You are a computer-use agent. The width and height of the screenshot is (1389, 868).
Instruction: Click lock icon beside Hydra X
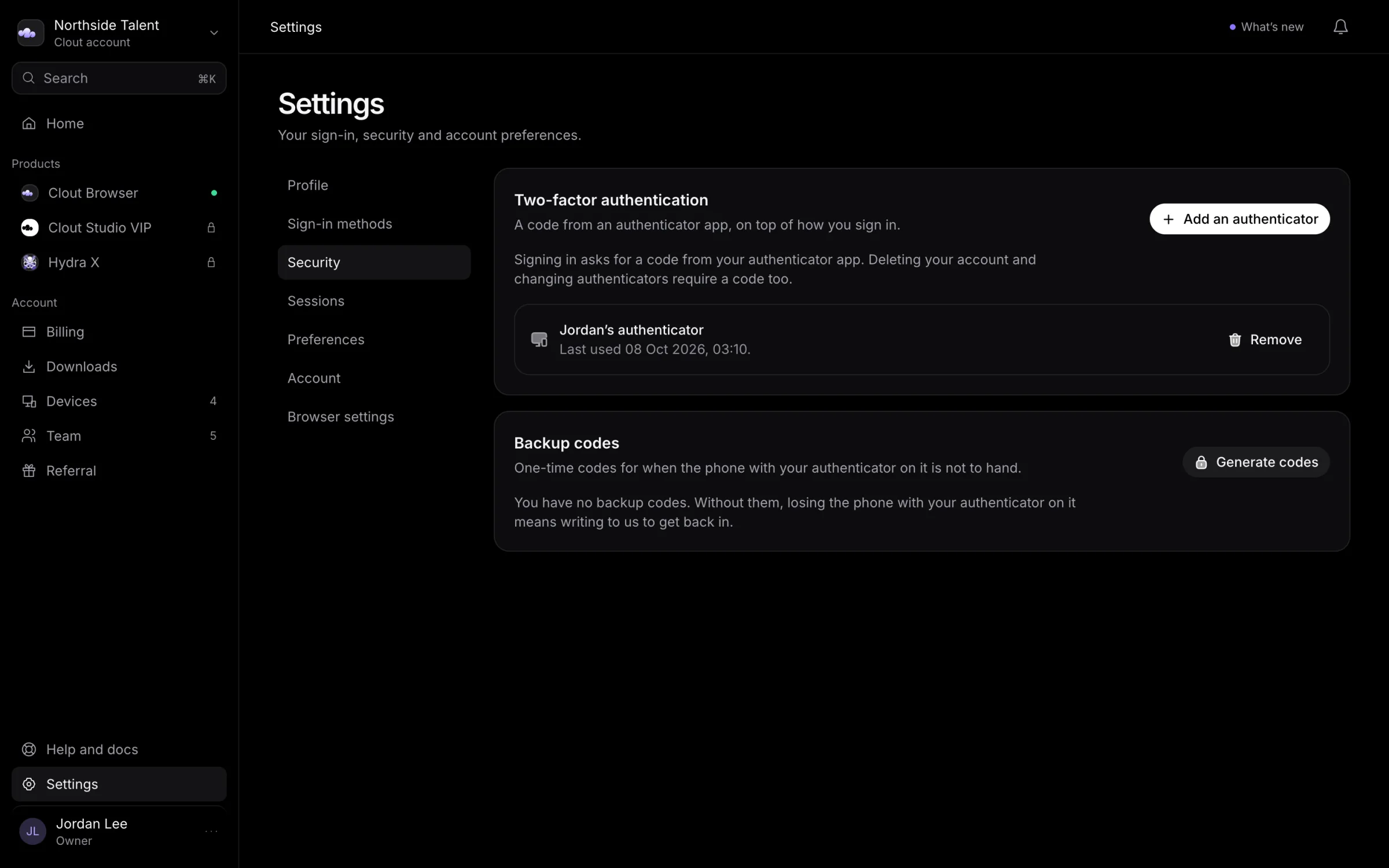211,262
